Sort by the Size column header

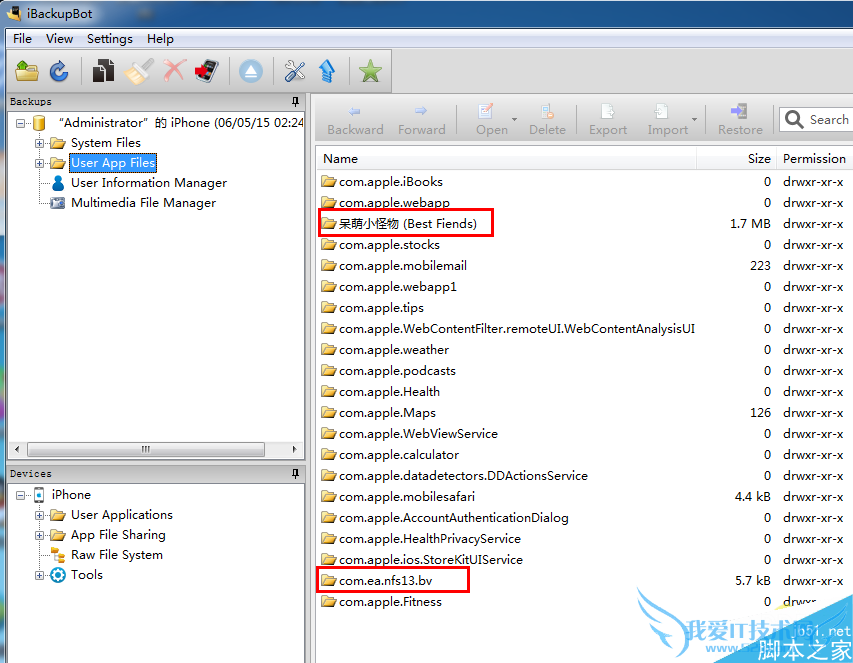[737, 159]
